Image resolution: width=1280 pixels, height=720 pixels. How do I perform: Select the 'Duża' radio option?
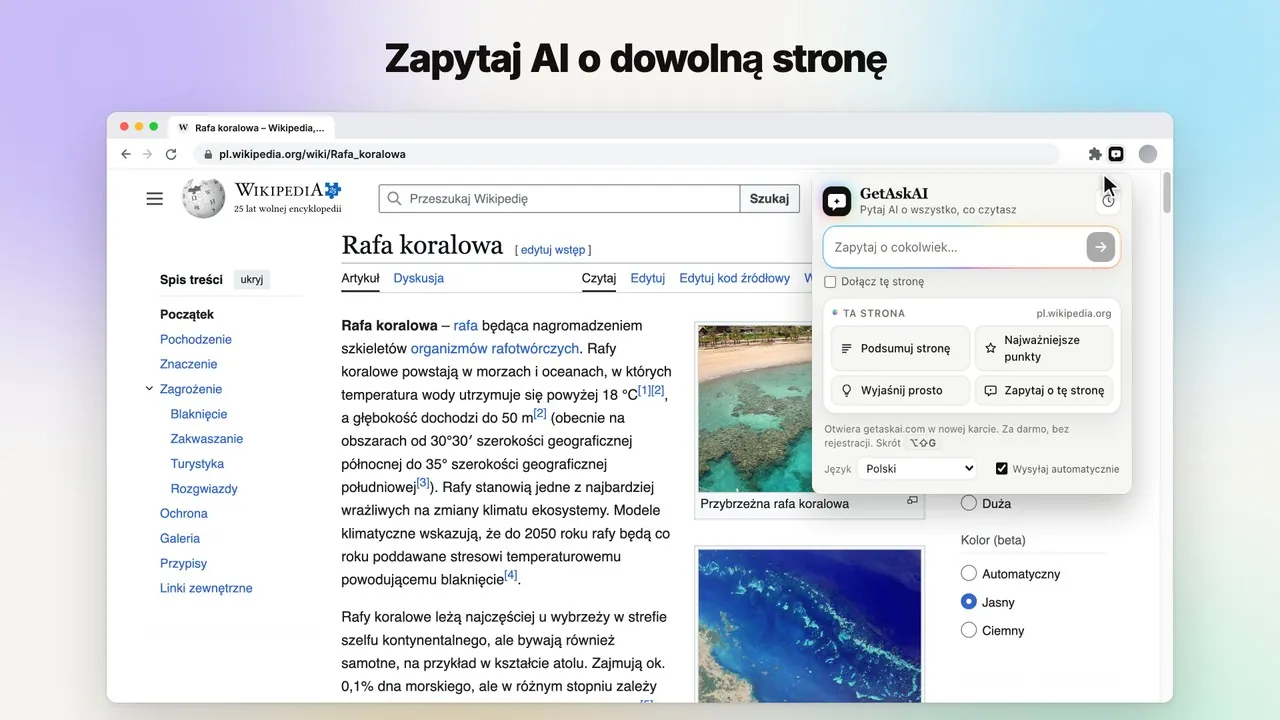pyautogui.click(x=968, y=503)
